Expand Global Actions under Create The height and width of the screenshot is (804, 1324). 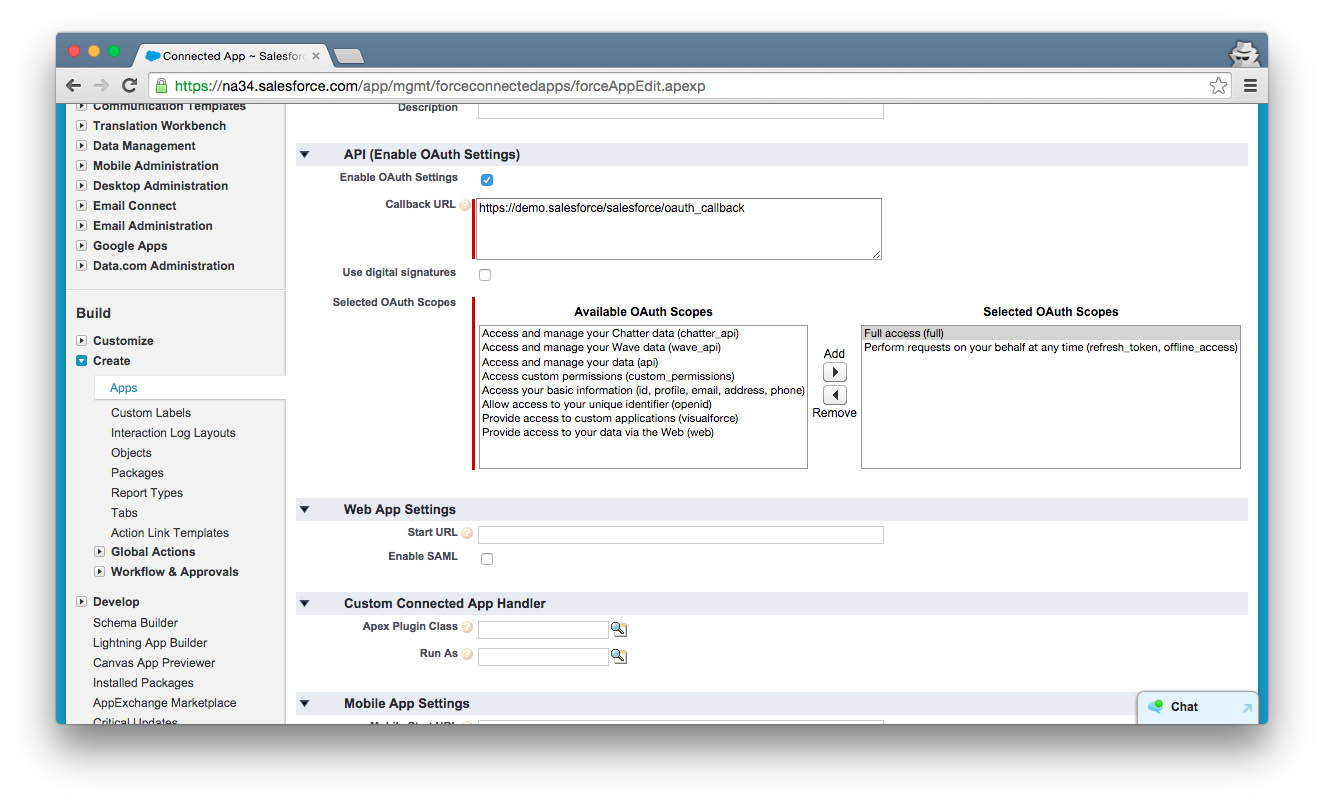click(x=100, y=552)
